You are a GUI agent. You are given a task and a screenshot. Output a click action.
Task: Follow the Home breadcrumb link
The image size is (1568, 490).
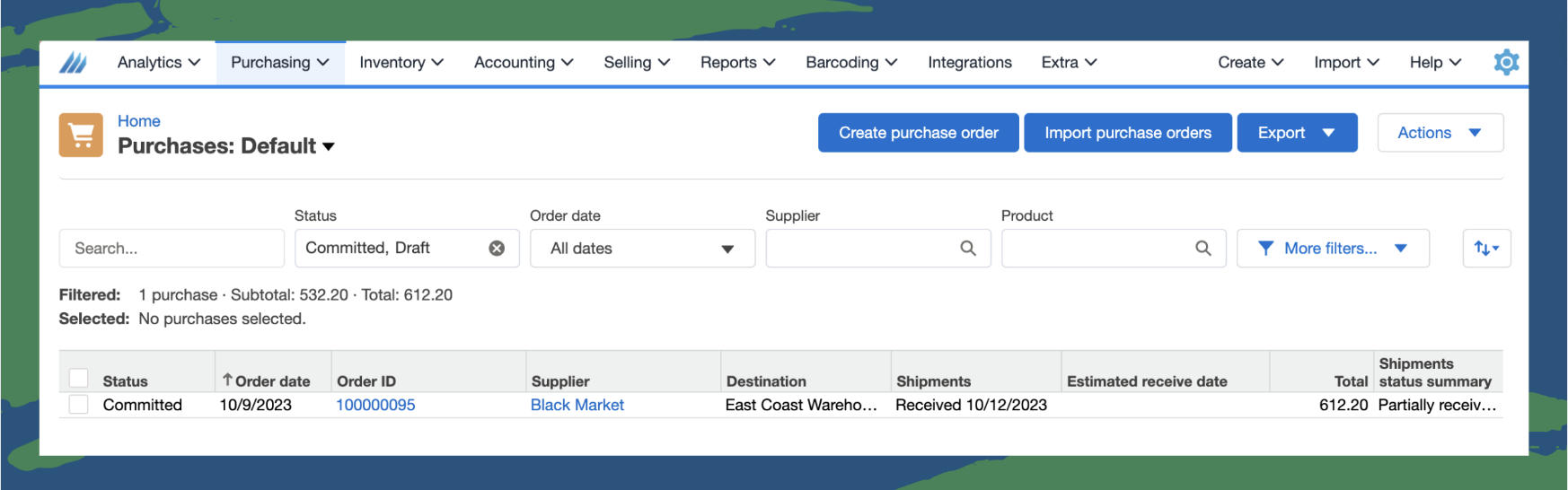[x=139, y=121]
